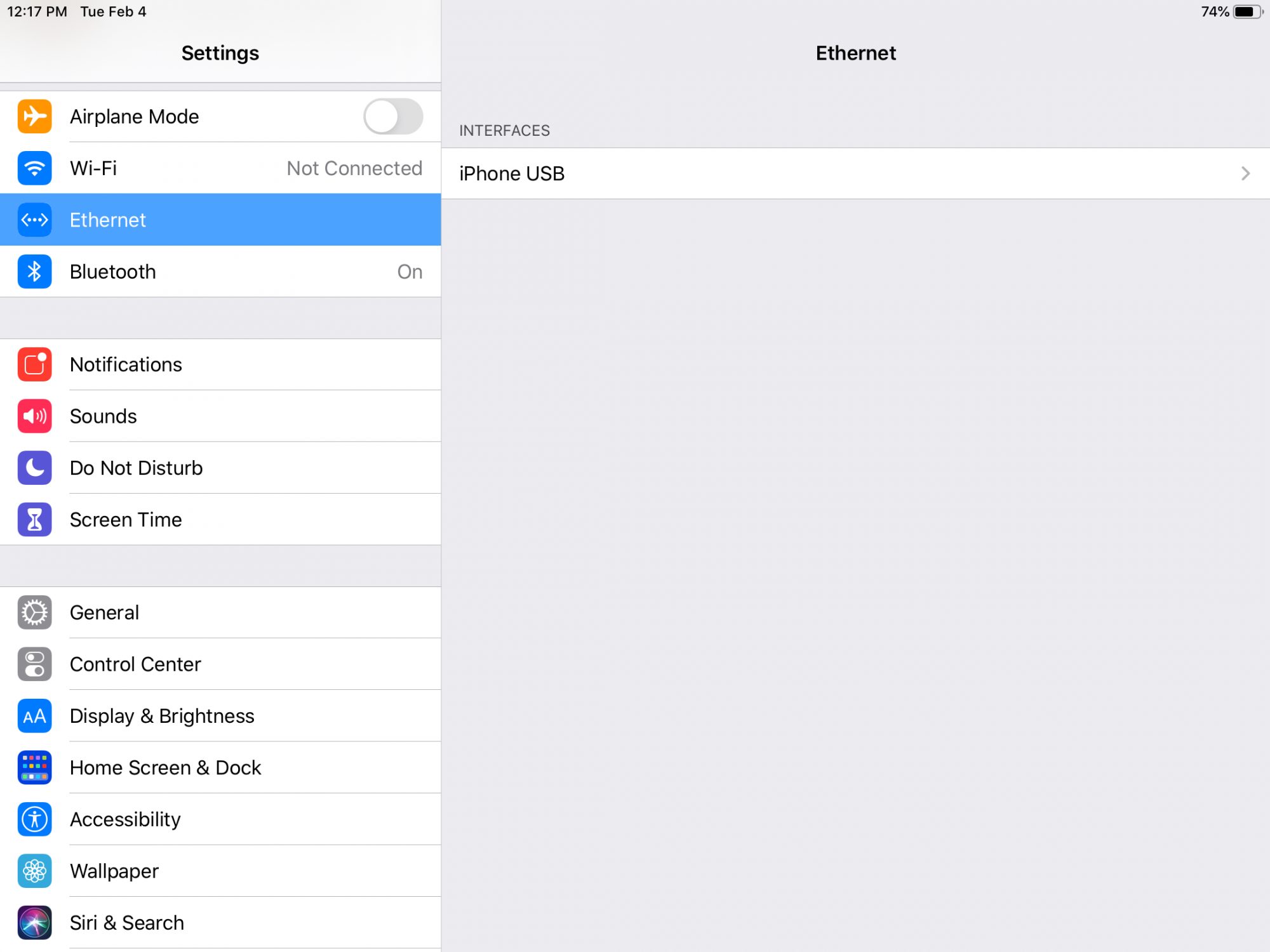Image resolution: width=1270 pixels, height=952 pixels.
Task: Expand iPhone USB with the chevron arrow
Action: (x=1245, y=173)
